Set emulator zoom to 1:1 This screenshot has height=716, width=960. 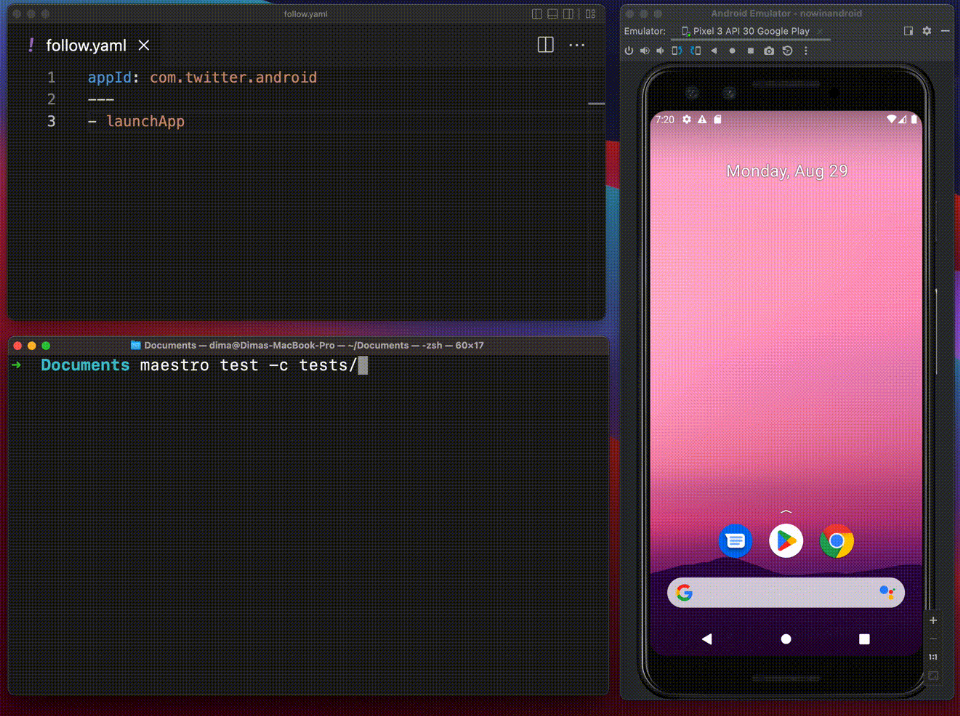[x=933, y=657]
